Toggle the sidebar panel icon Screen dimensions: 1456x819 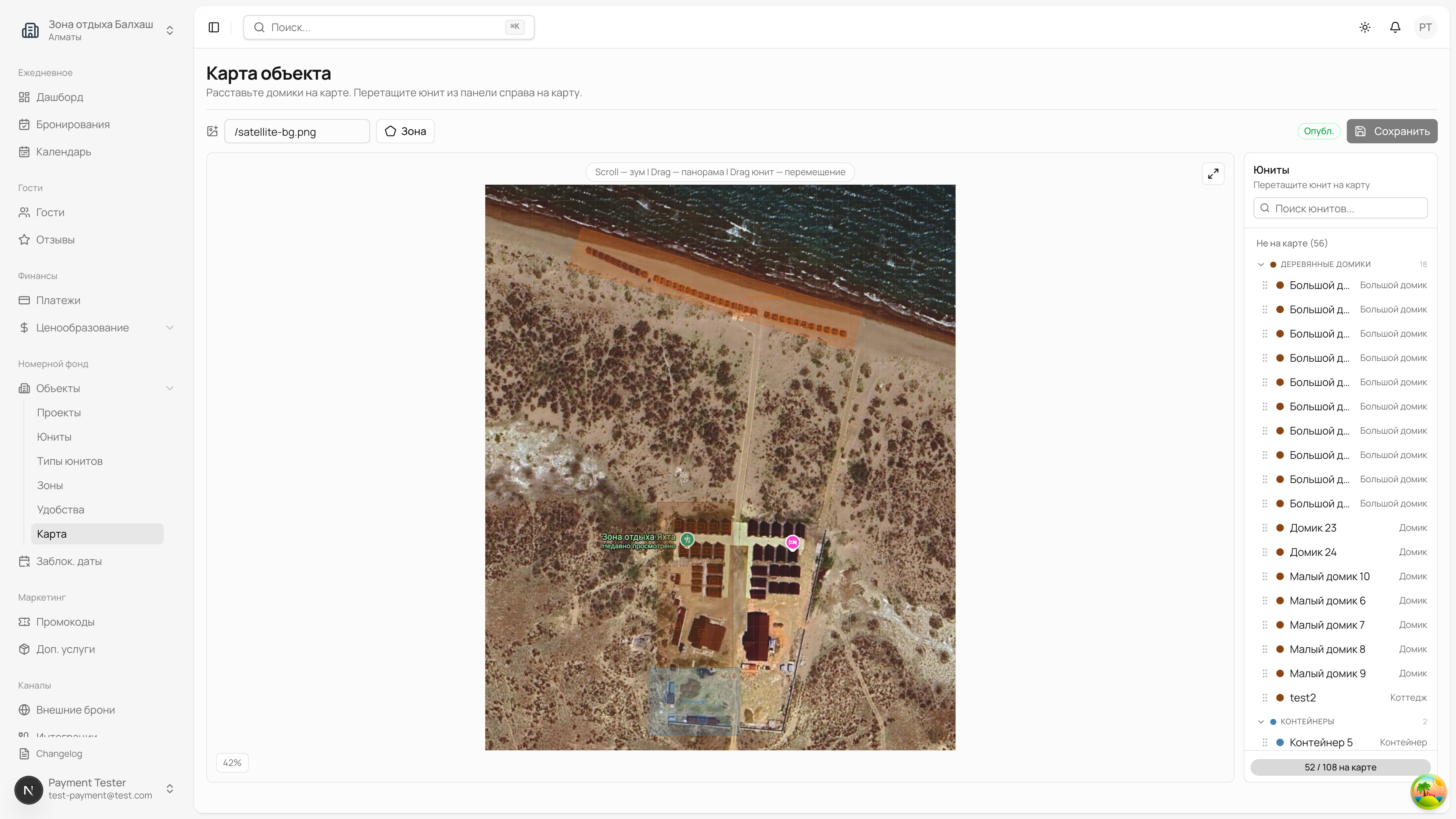(x=213, y=27)
